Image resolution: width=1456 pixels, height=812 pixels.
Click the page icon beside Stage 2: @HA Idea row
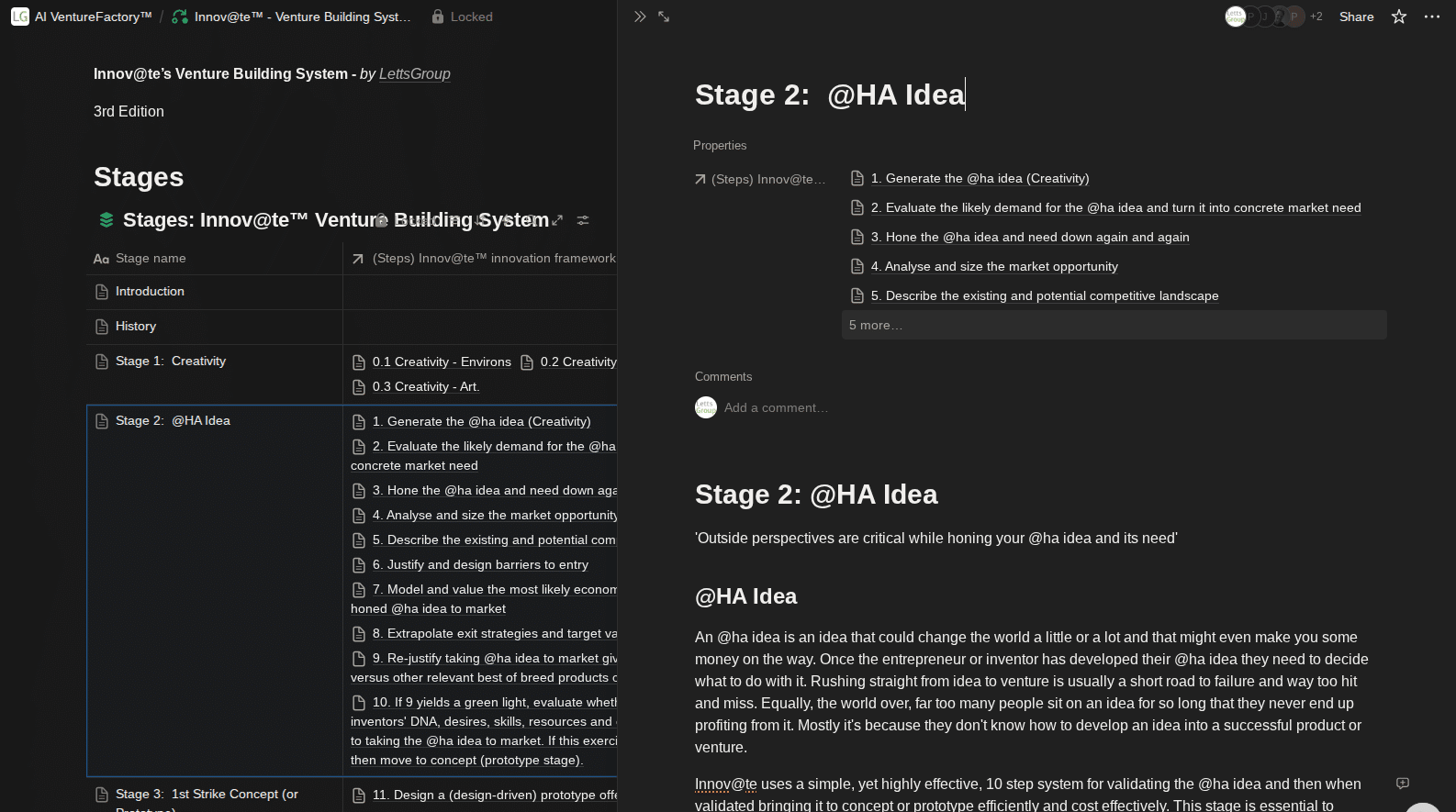click(x=102, y=421)
